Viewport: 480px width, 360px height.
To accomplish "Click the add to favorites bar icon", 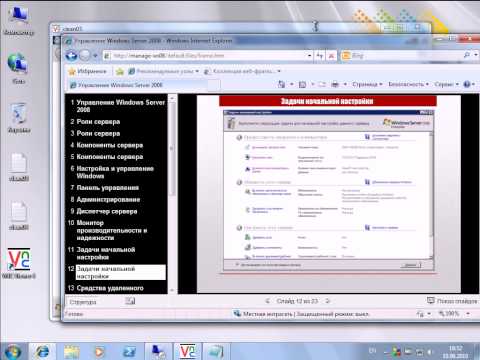I will pyautogui.click(x=120, y=71).
